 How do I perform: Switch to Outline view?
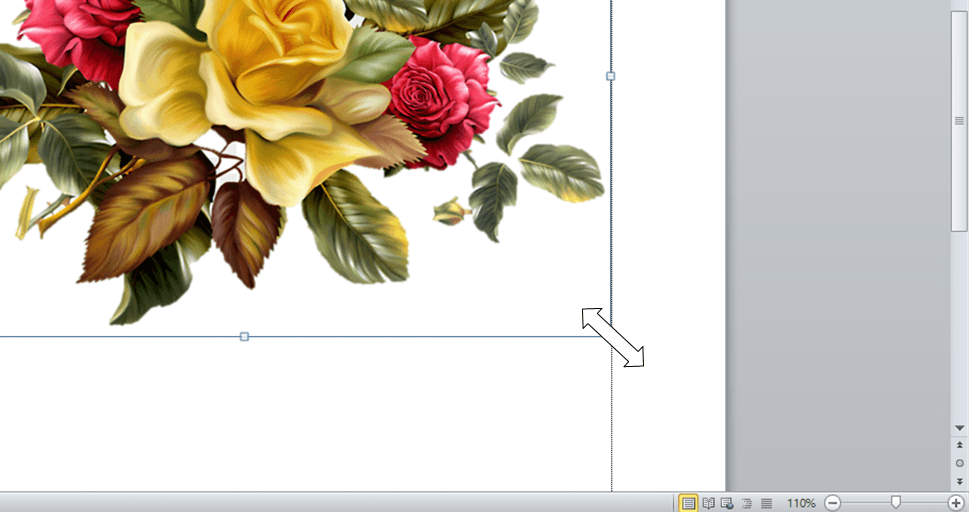click(x=746, y=503)
